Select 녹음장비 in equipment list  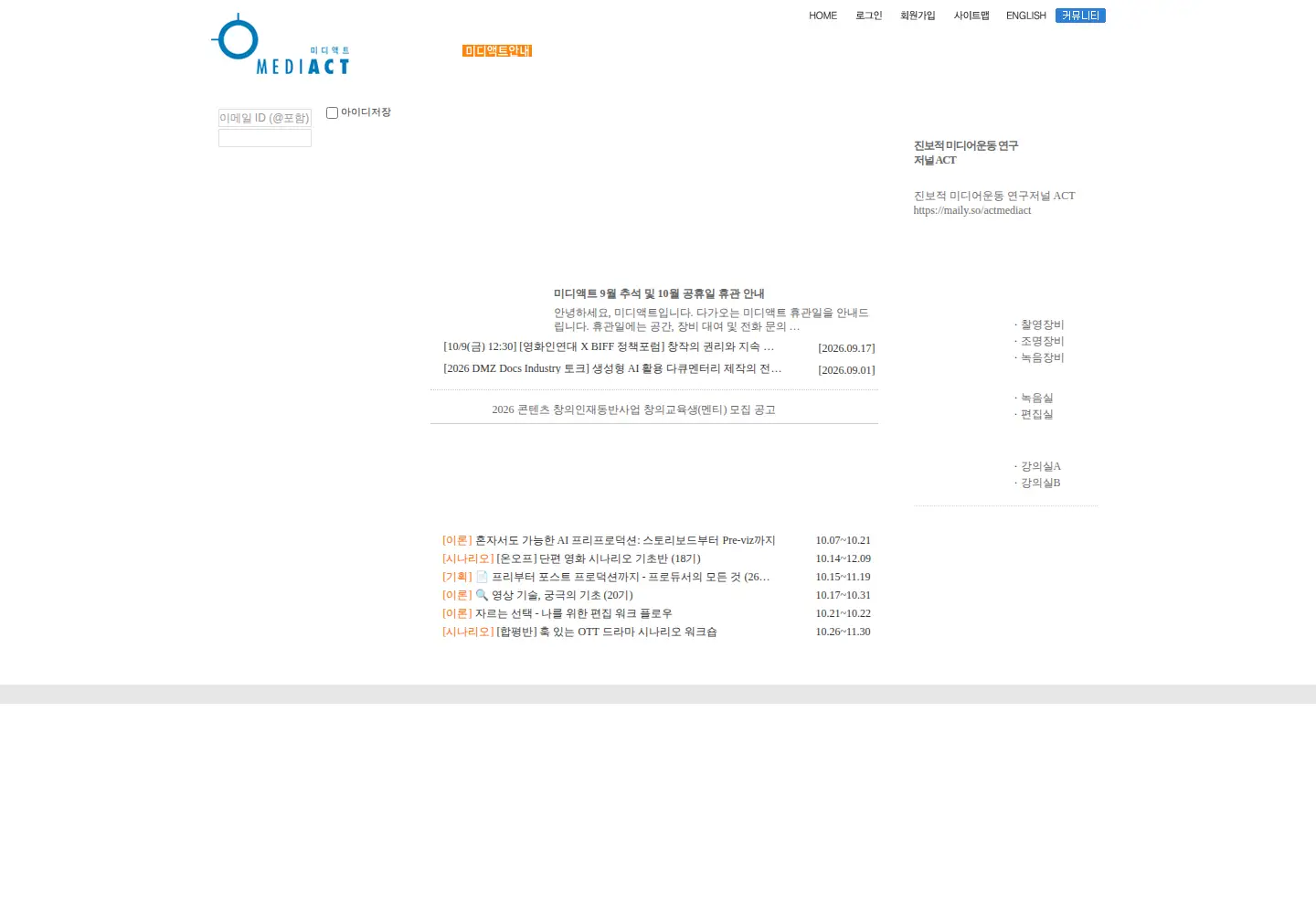pos(1043,357)
